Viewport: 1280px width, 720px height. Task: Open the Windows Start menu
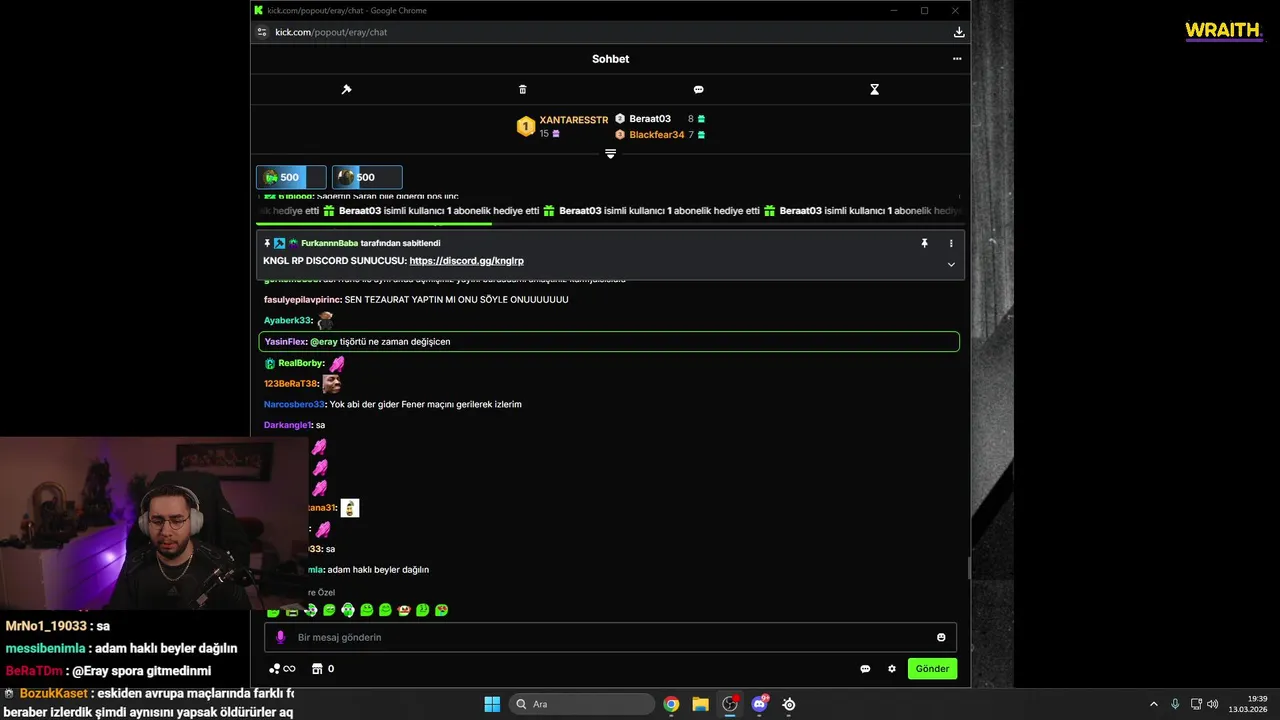pyautogui.click(x=492, y=704)
